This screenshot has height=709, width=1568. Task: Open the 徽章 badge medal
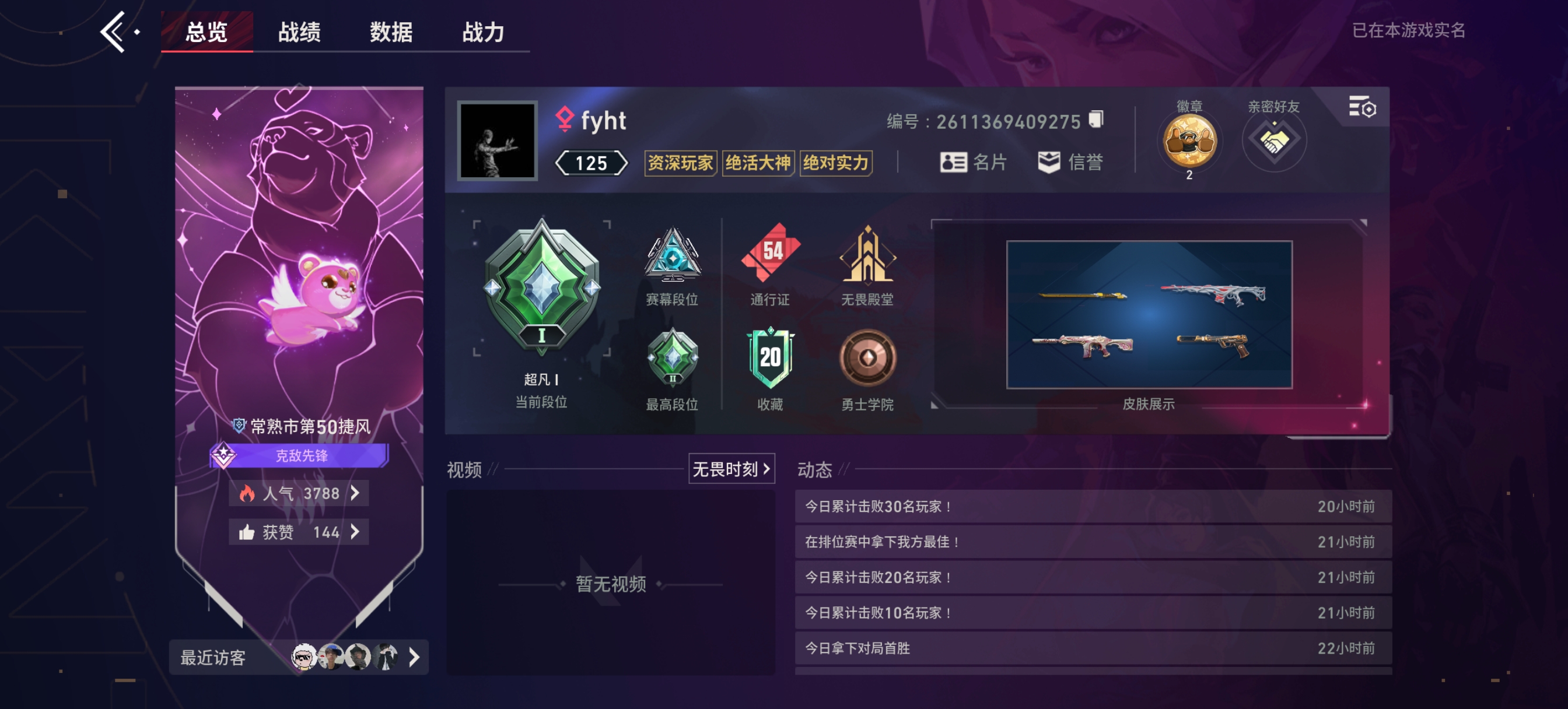[1189, 141]
